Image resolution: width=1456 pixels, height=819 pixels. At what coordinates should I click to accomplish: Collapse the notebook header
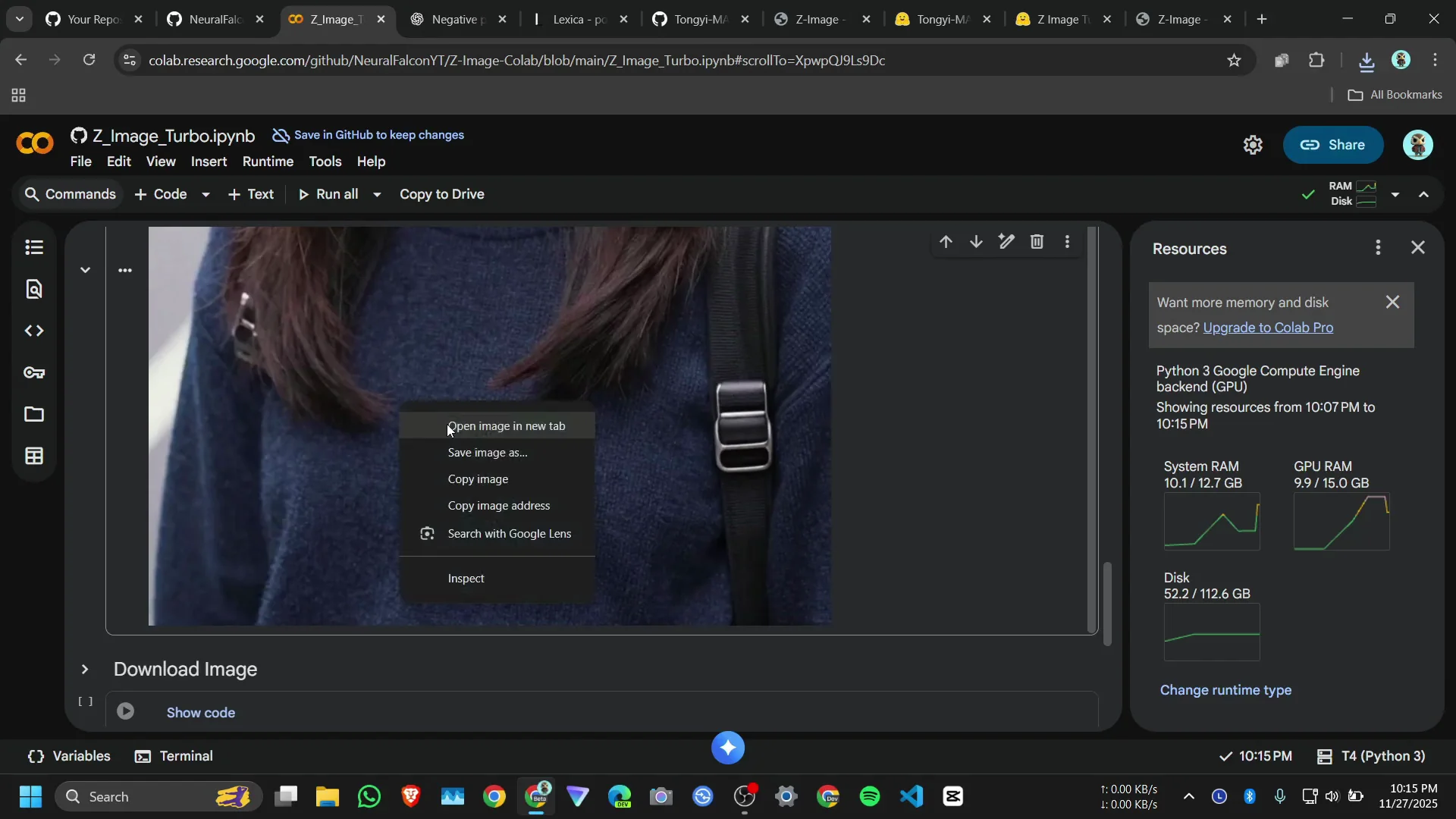point(1425,194)
